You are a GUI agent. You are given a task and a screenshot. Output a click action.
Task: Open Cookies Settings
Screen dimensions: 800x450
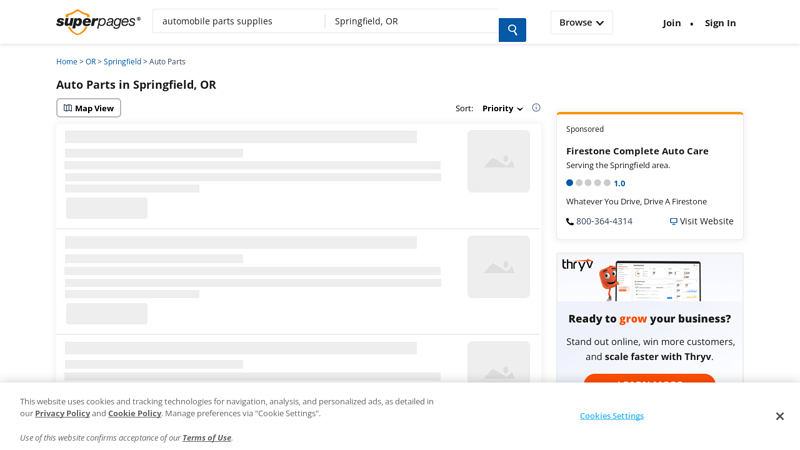[x=612, y=416]
